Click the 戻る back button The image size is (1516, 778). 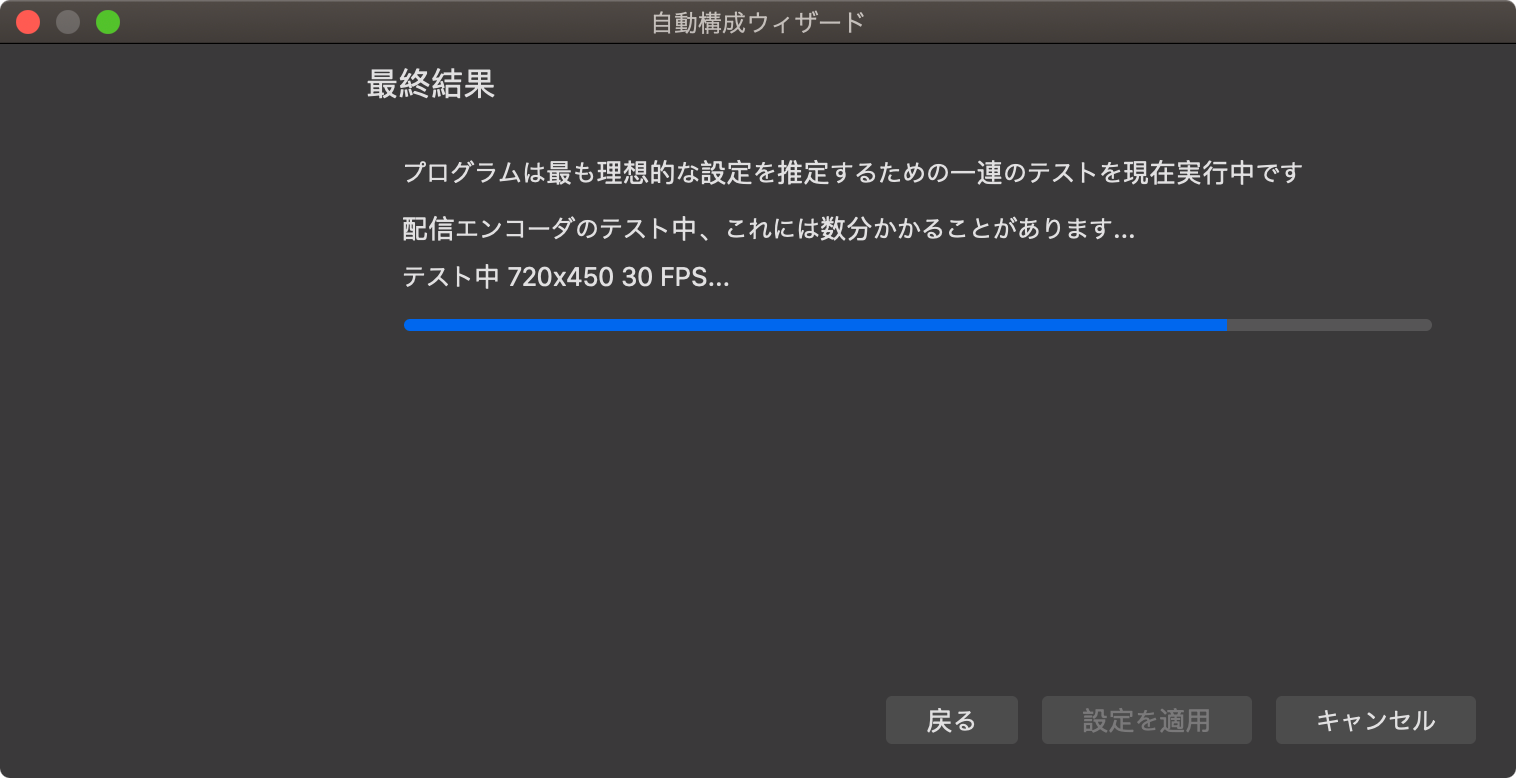[x=951, y=720]
